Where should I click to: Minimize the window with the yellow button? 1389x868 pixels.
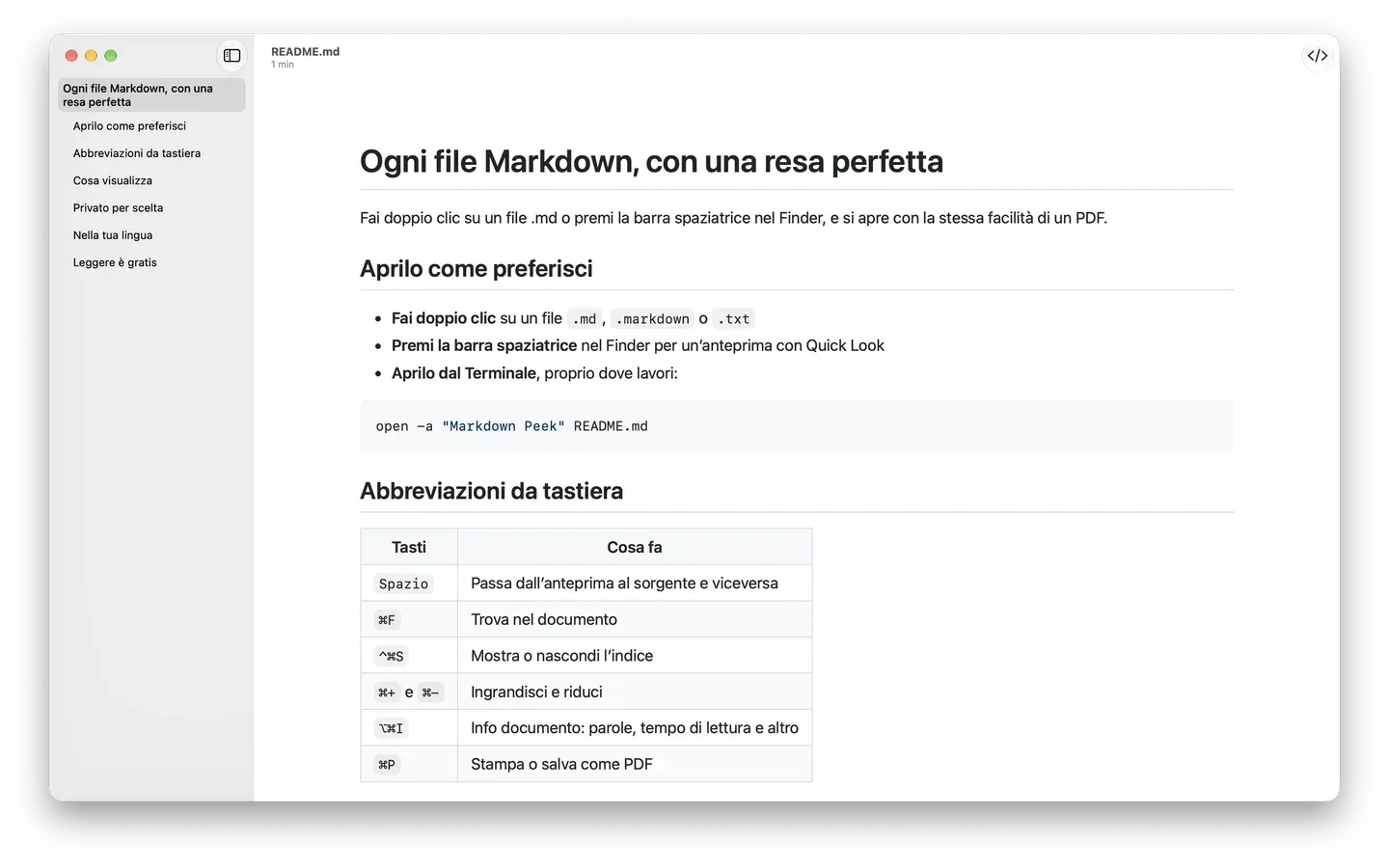click(x=91, y=56)
